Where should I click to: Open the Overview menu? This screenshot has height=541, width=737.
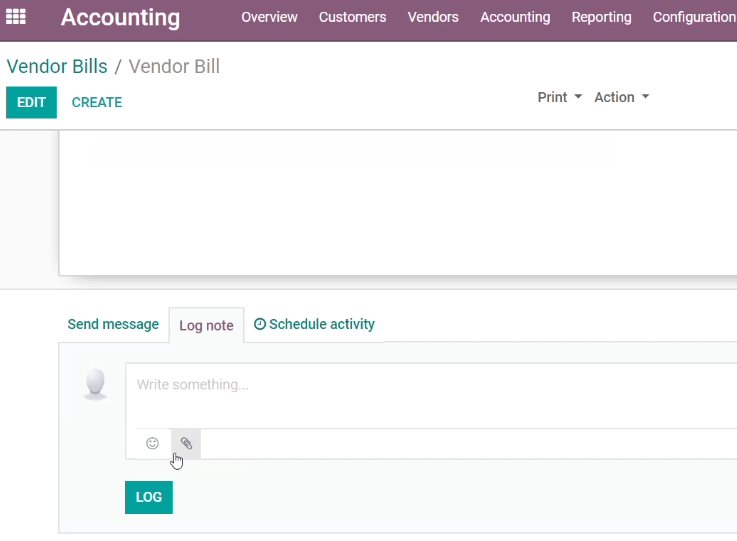[x=269, y=17]
